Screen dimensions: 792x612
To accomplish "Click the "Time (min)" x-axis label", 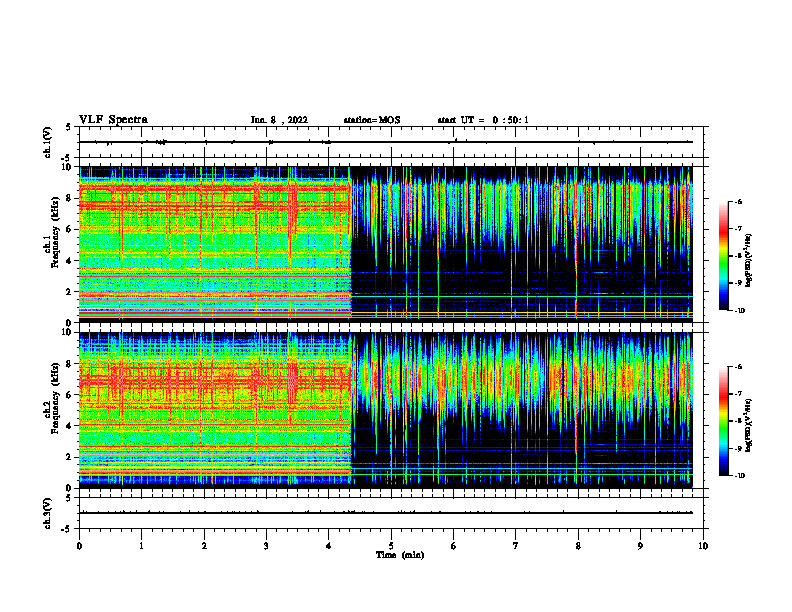I will [x=400, y=555].
